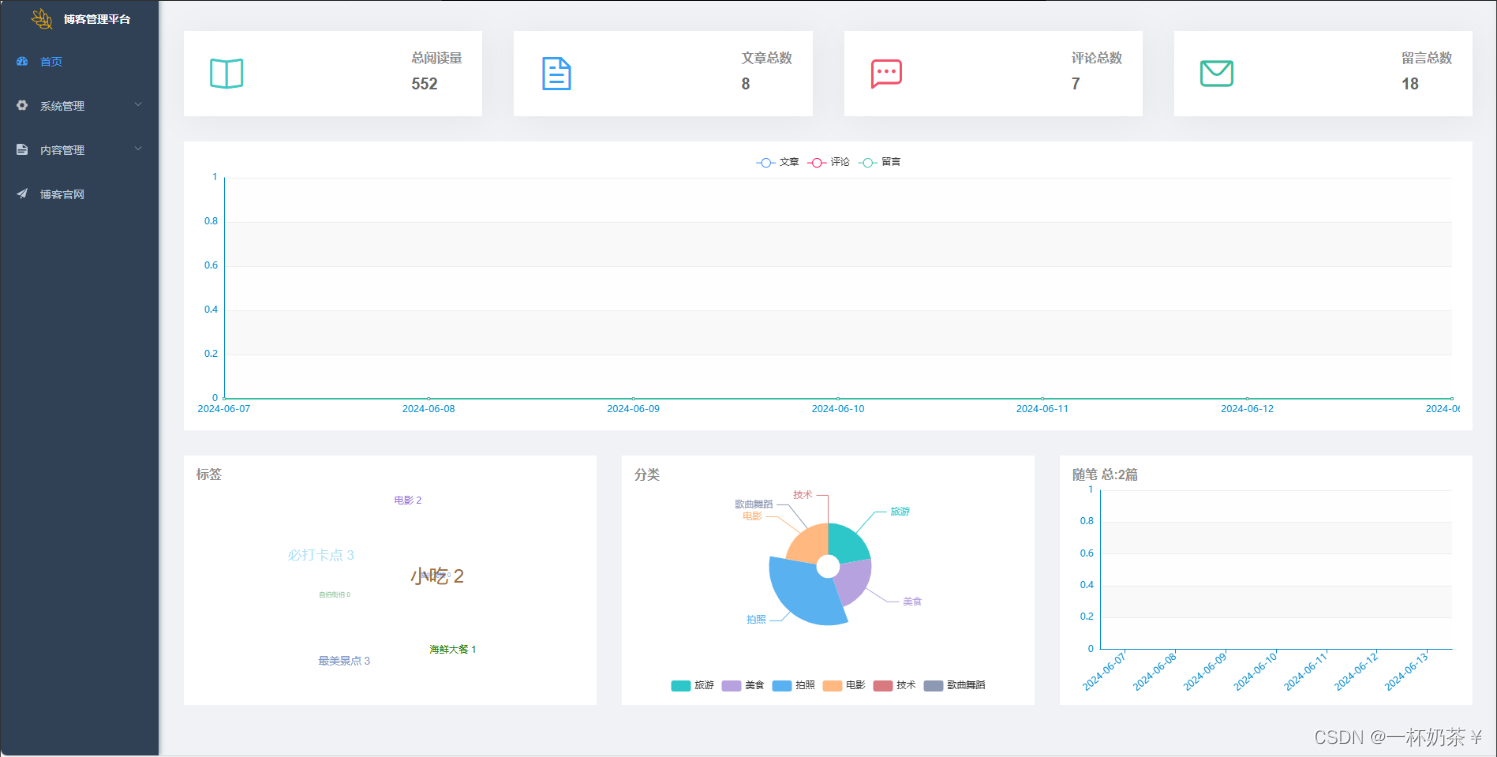This screenshot has height=757, width=1497.
Task: Click the 必打卡点 3 tag in word cloud
Action: click(x=321, y=555)
